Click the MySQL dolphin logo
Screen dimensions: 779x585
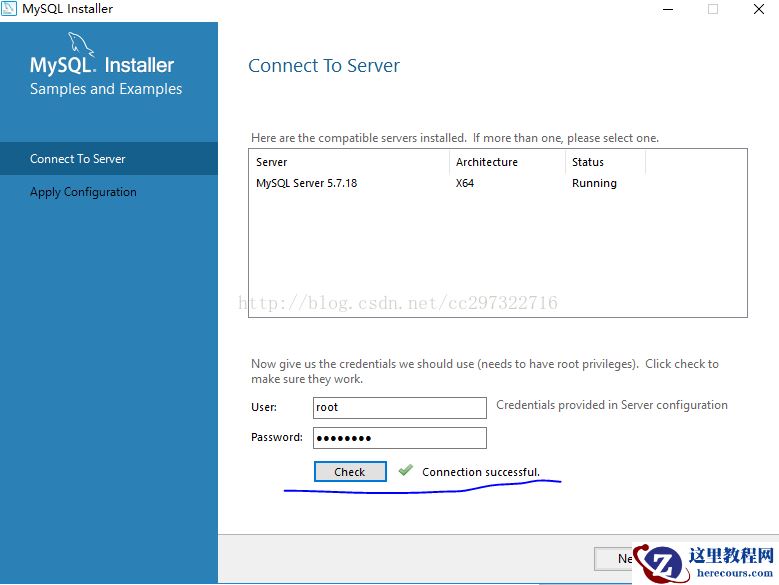pos(81,44)
